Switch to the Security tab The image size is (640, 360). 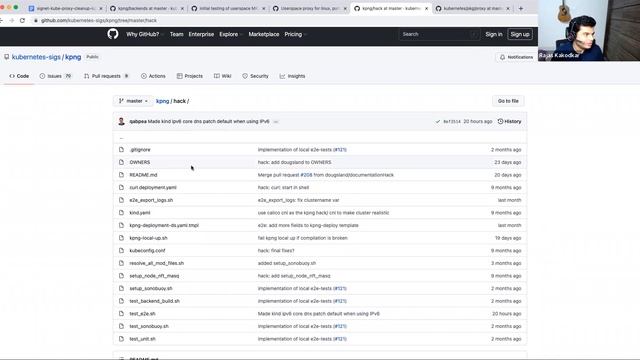click(256, 76)
